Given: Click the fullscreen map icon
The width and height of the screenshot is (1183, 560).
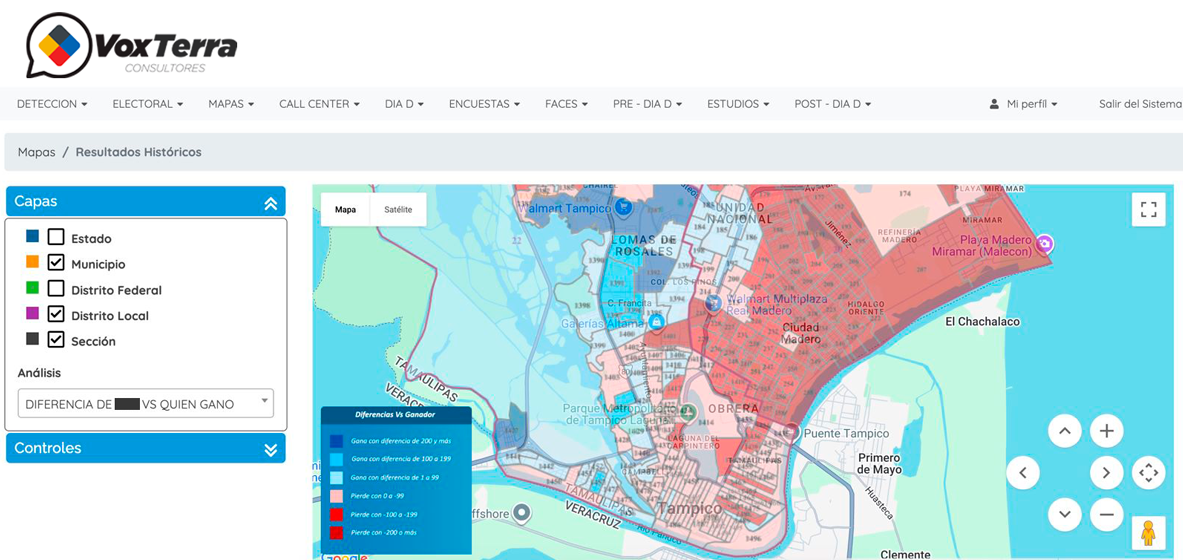Looking at the screenshot, I should pos(1148,210).
